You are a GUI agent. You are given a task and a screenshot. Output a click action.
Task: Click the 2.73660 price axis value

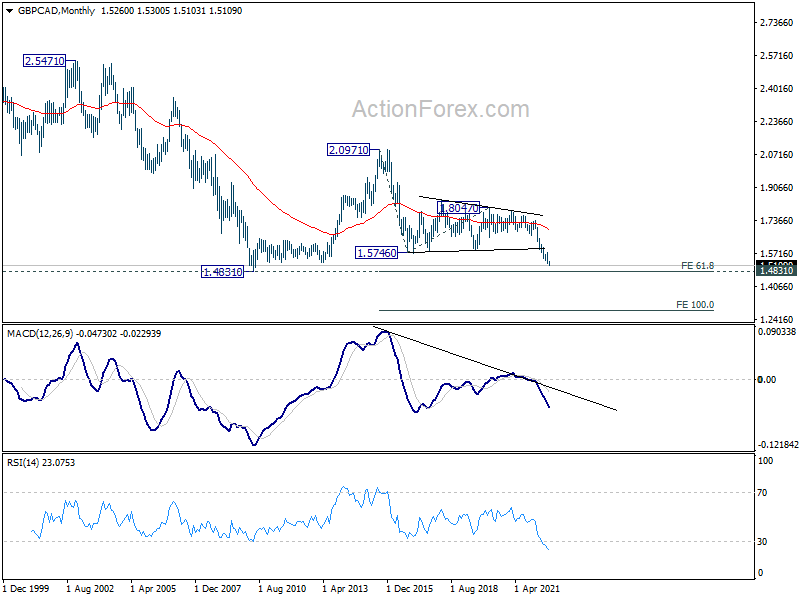coord(777,22)
